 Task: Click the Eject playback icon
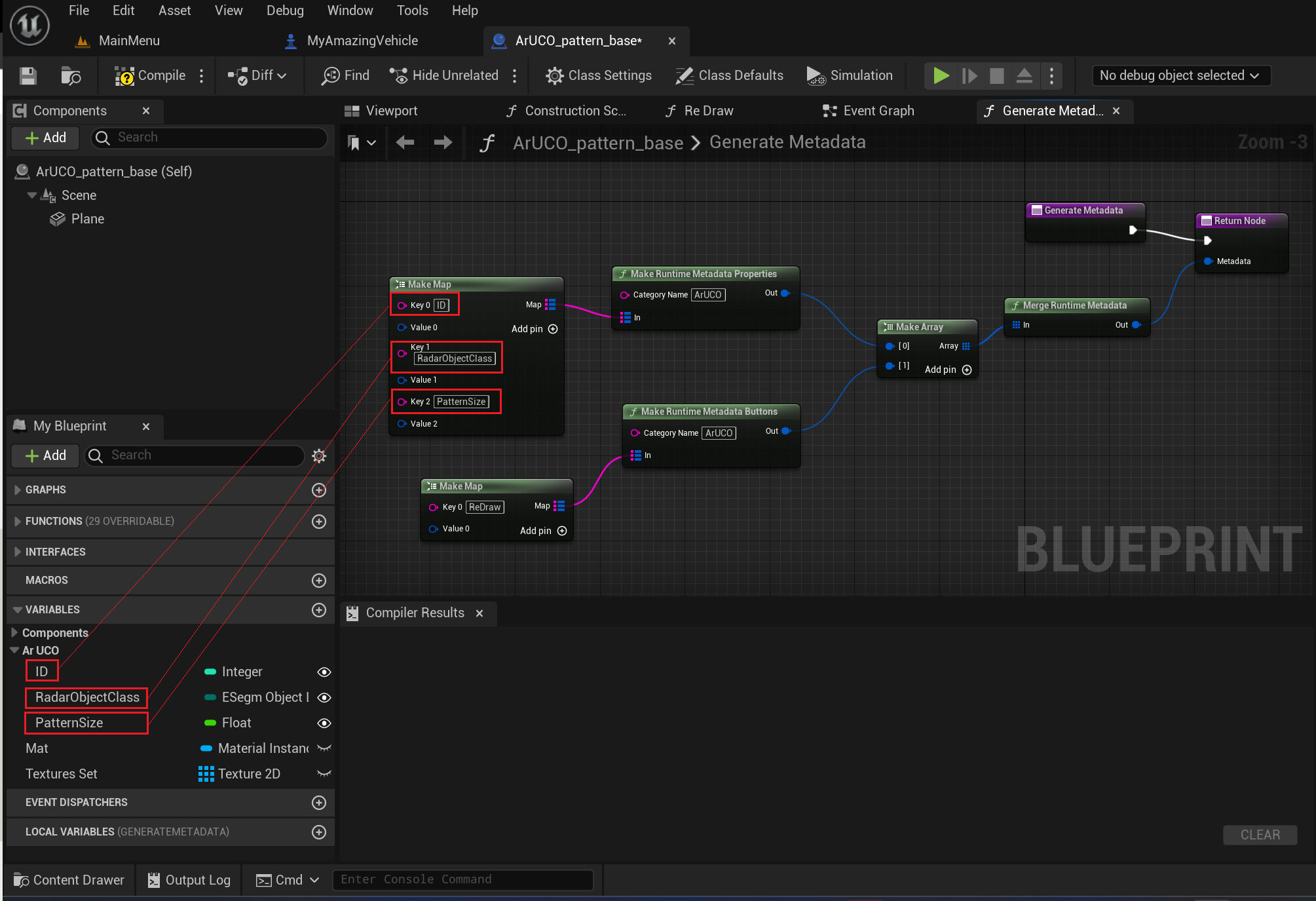1025,76
